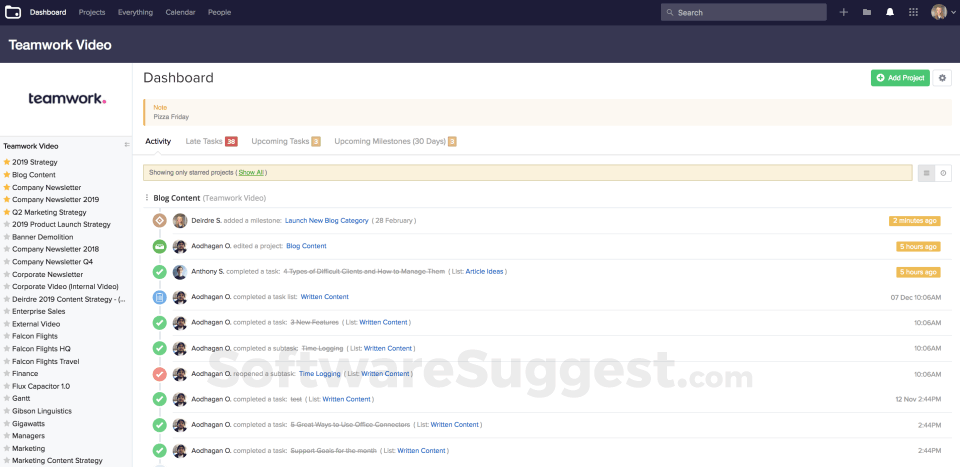Click the Blog Content section heading

tap(176, 198)
